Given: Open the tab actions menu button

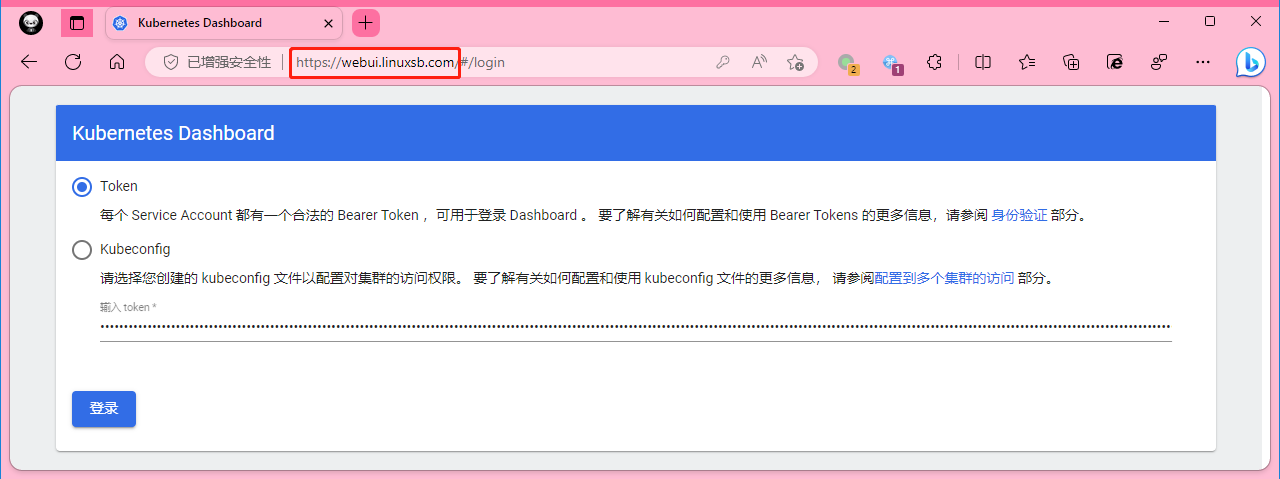Looking at the screenshot, I should coord(76,22).
